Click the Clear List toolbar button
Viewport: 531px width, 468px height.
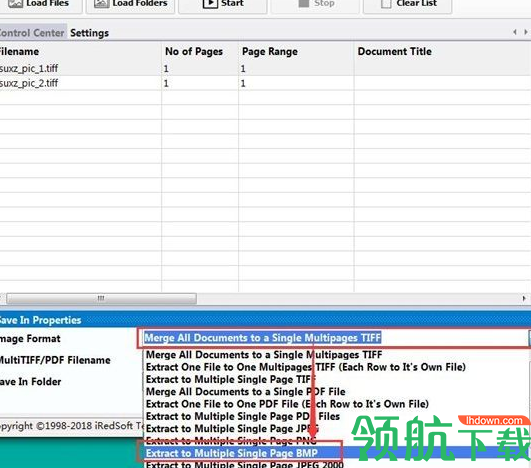pyautogui.click(x=407, y=5)
